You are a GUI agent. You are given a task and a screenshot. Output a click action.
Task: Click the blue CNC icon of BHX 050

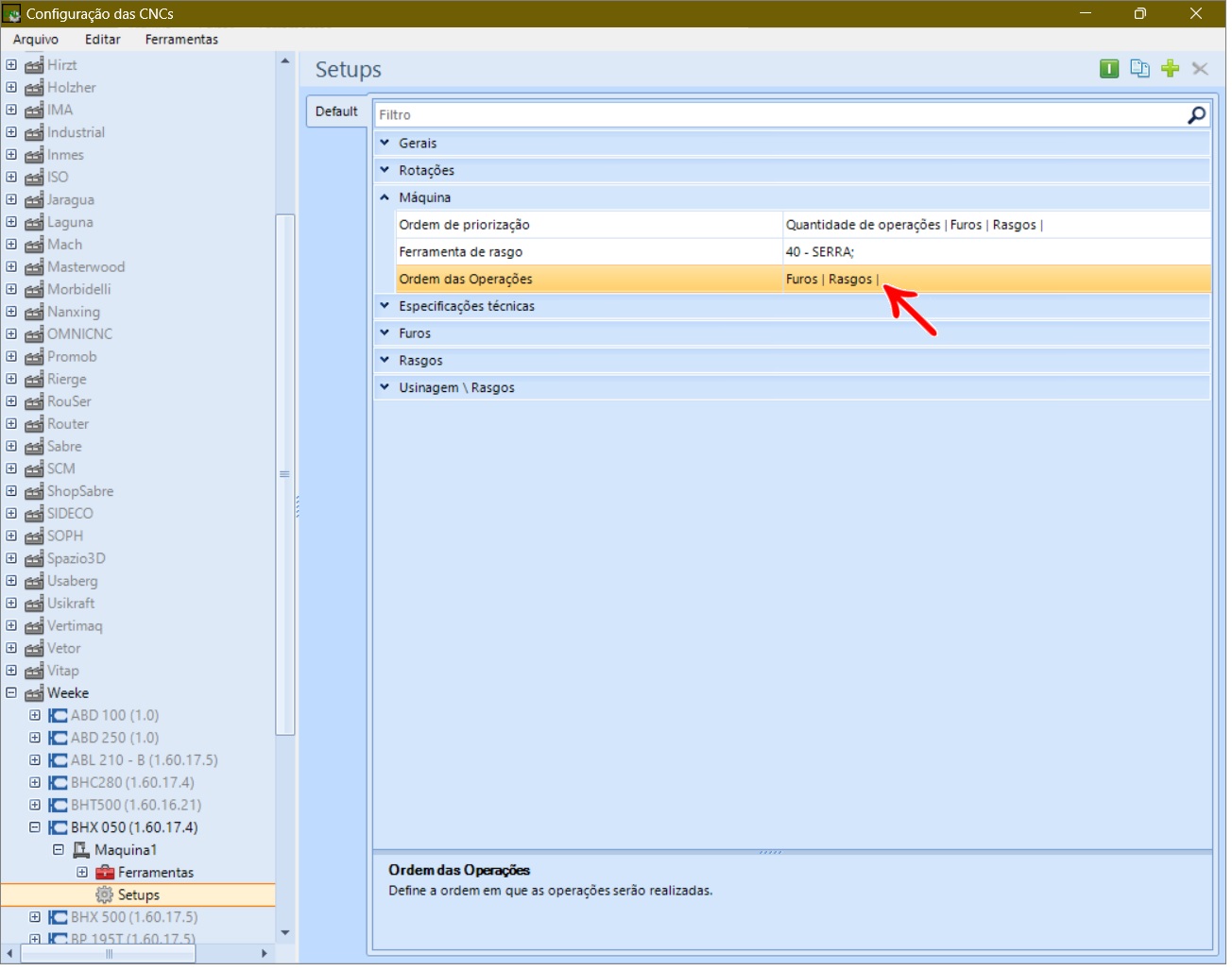coord(58,828)
